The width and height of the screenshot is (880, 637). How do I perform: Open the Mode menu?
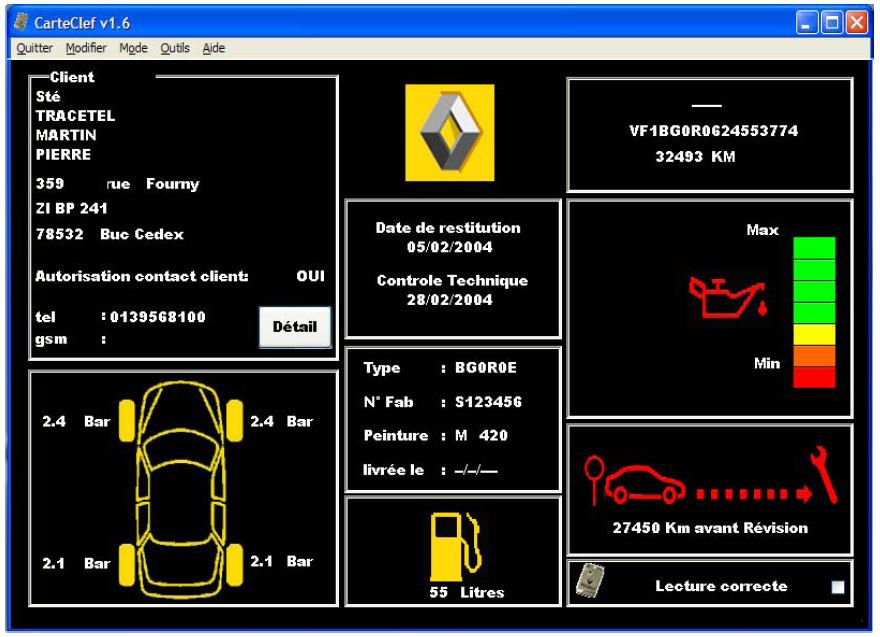tap(133, 48)
